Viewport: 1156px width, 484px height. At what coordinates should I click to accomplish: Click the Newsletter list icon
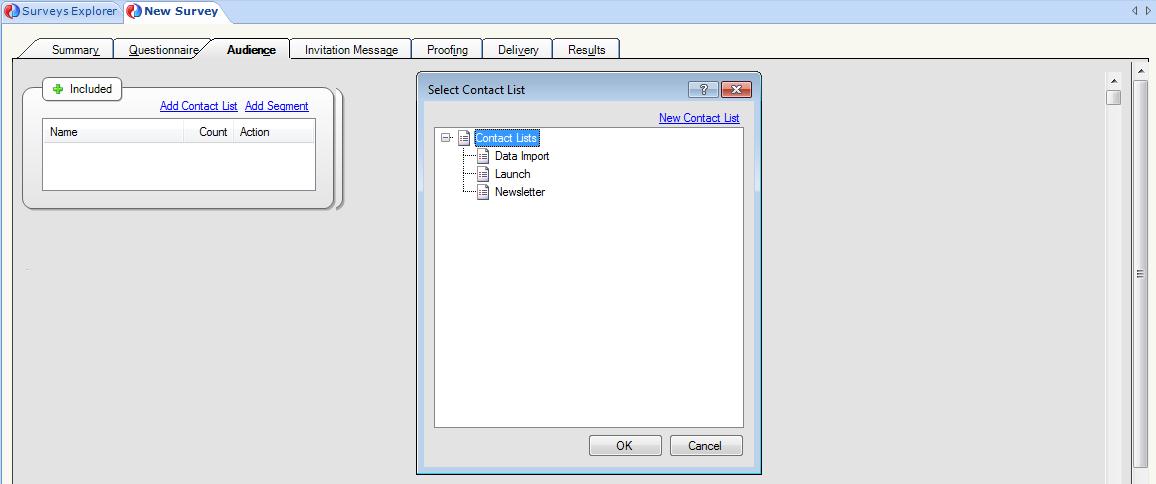tap(483, 192)
